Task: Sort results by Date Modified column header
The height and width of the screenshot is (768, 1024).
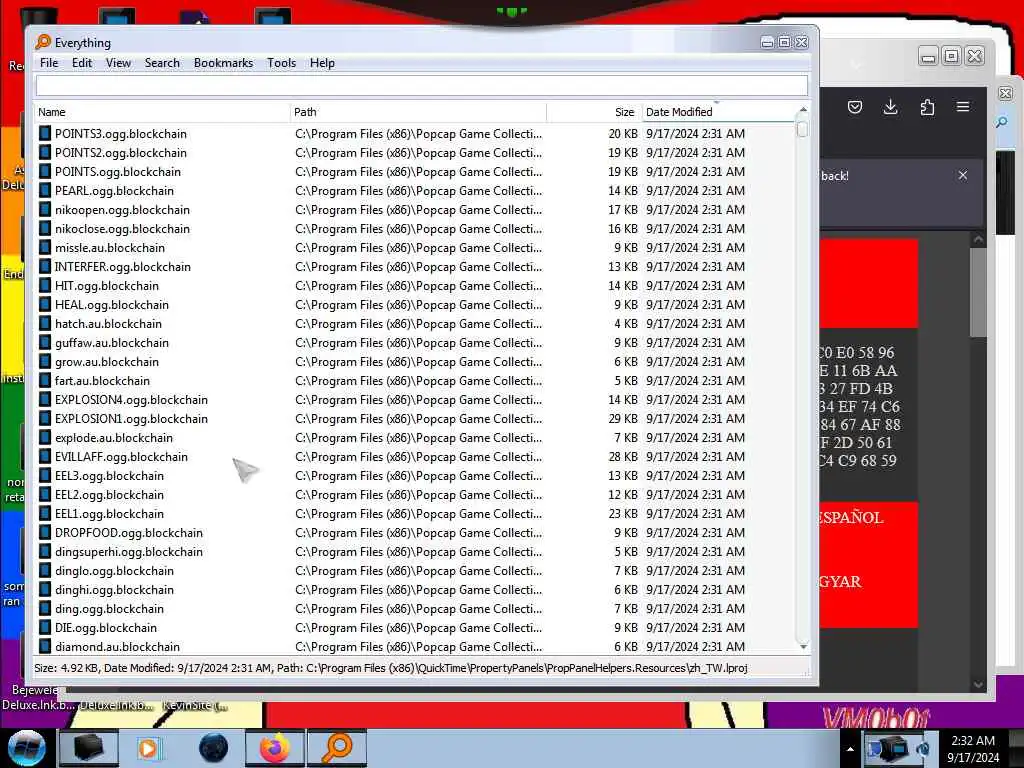Action: click(718, 112)
